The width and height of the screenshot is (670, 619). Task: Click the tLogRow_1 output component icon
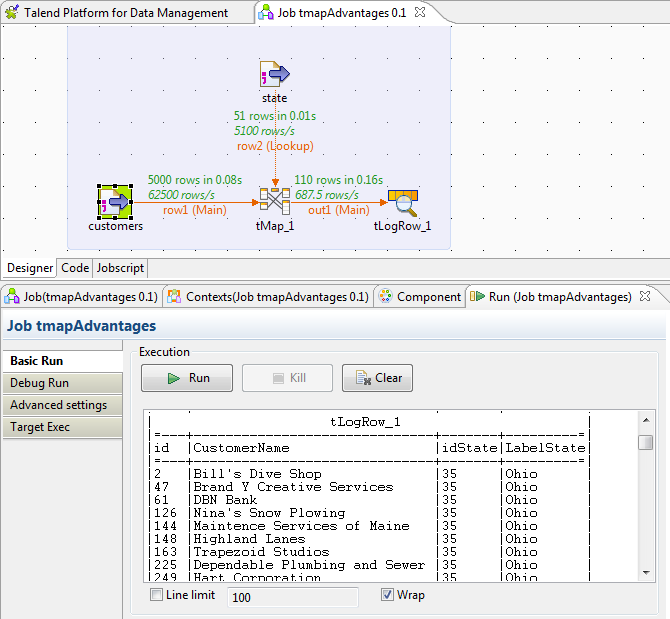click(x=403, y=203)
